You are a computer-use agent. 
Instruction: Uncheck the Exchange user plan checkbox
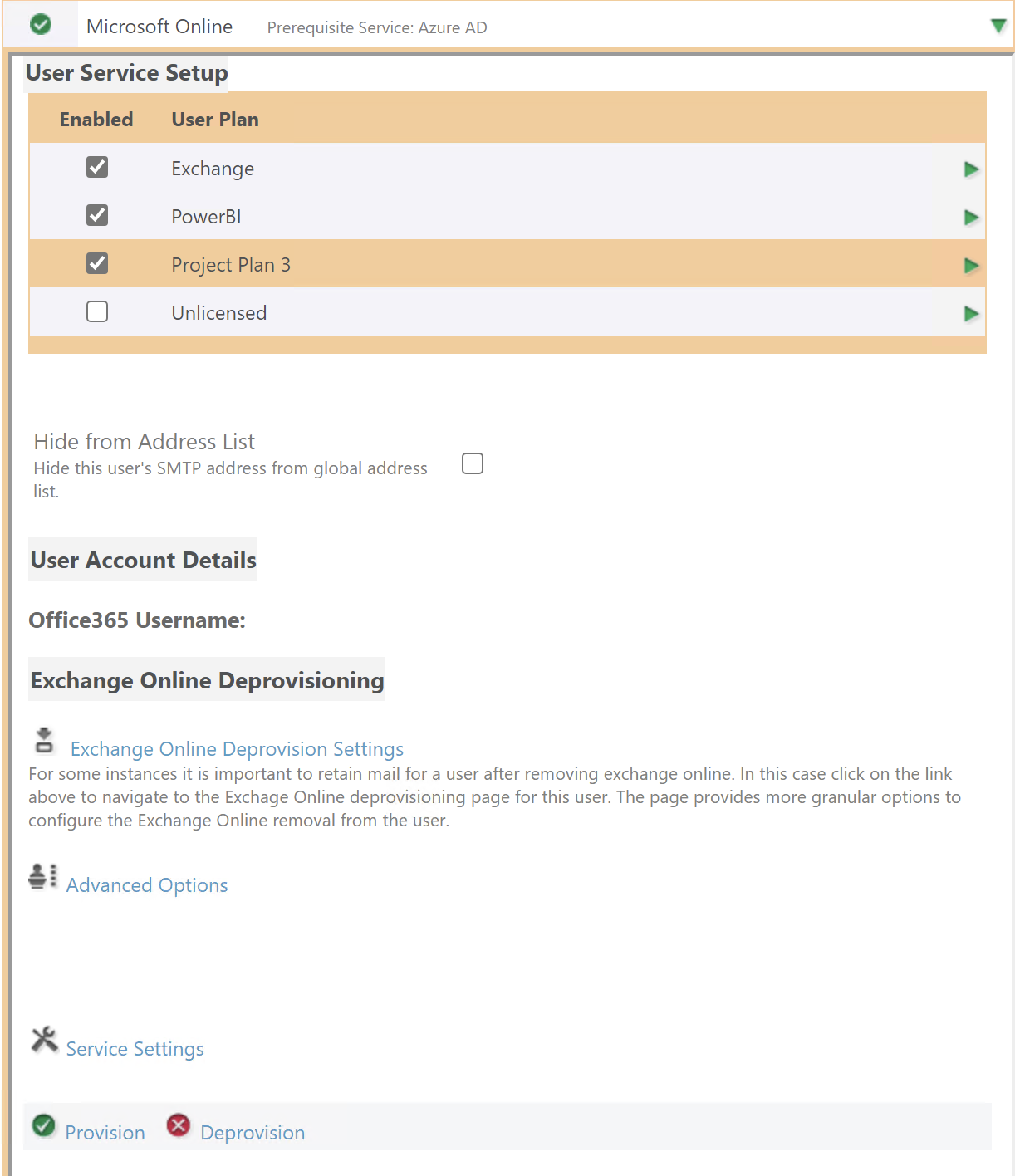97,168
